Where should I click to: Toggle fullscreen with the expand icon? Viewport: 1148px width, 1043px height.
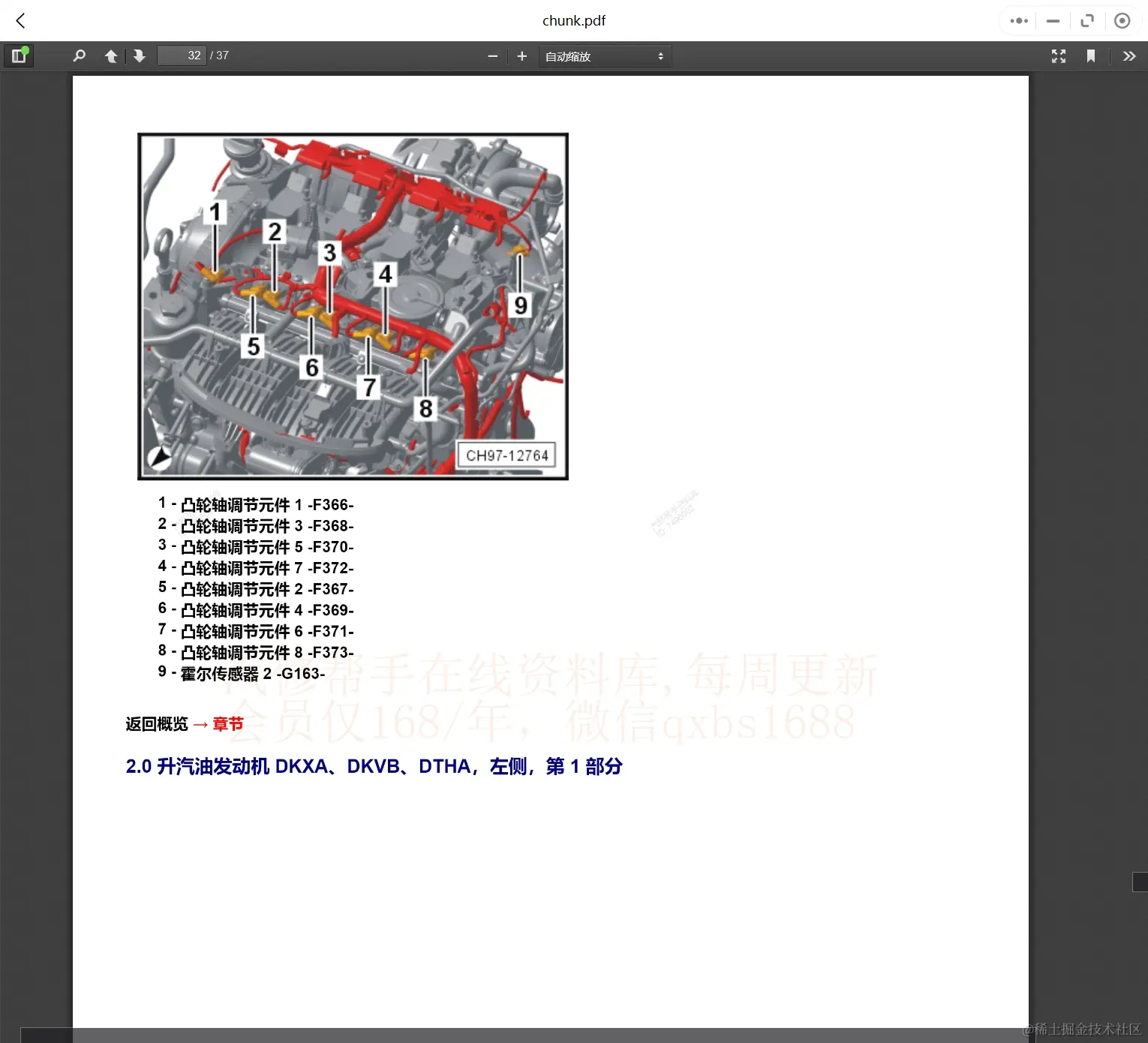tap(1087, 20)
